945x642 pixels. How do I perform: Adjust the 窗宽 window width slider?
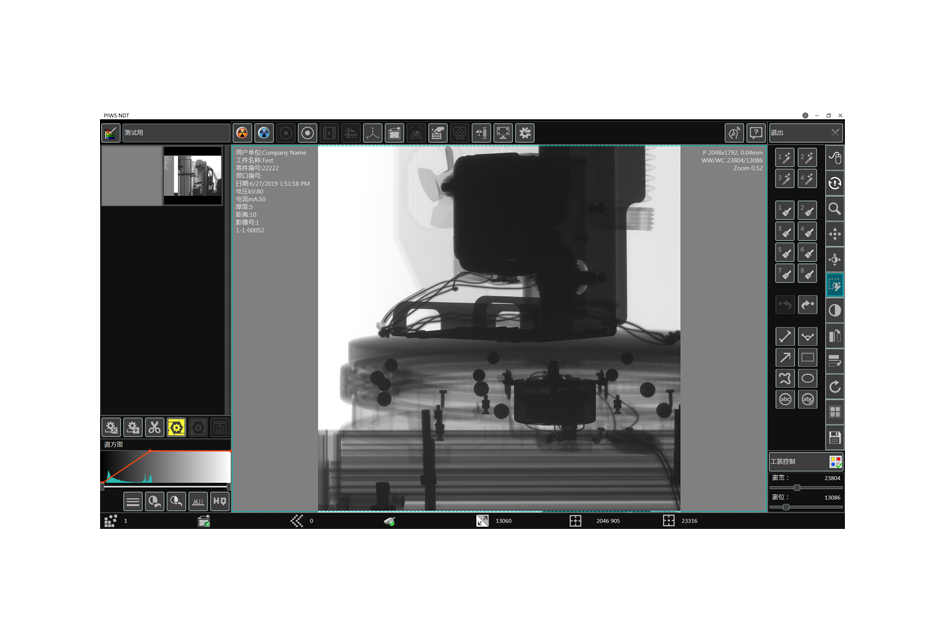(x=797, y=488)
